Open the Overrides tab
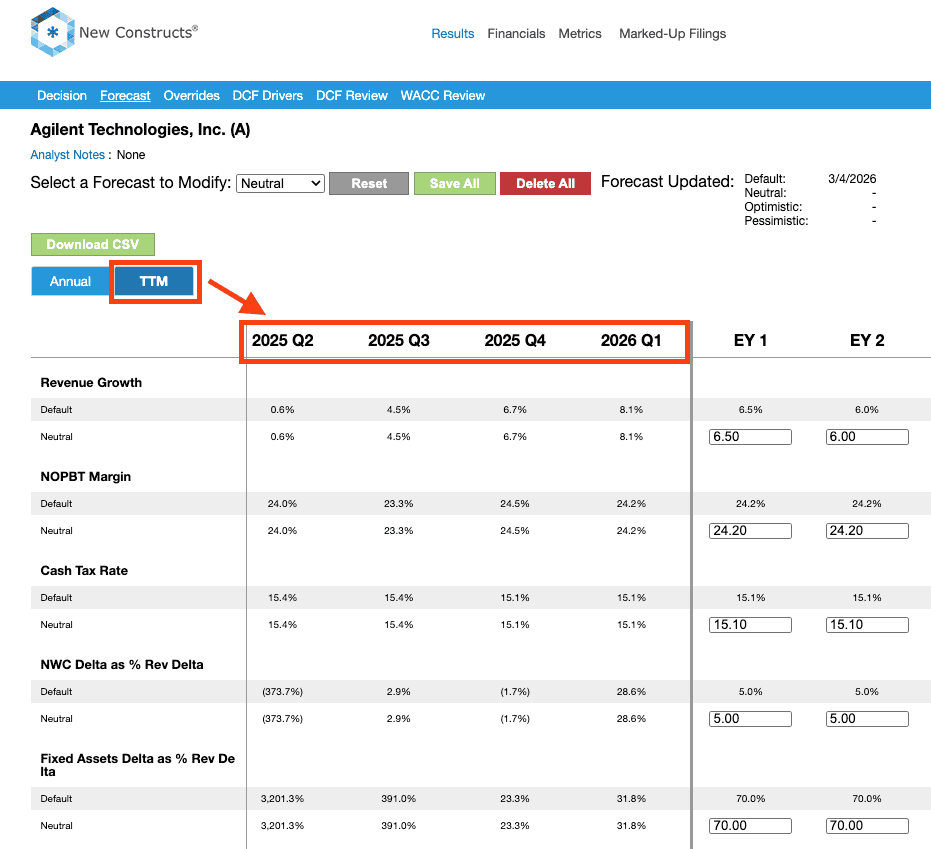931x849 pixels. 191,96
